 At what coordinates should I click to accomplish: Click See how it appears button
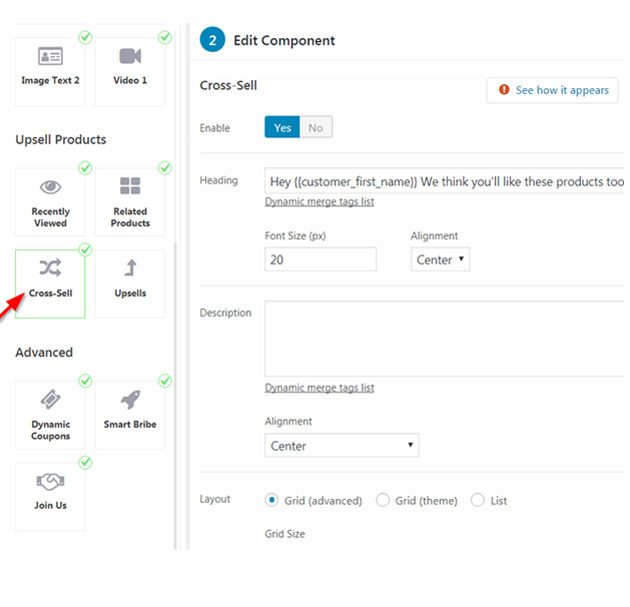pyautogui.click(x=552, y=90)
